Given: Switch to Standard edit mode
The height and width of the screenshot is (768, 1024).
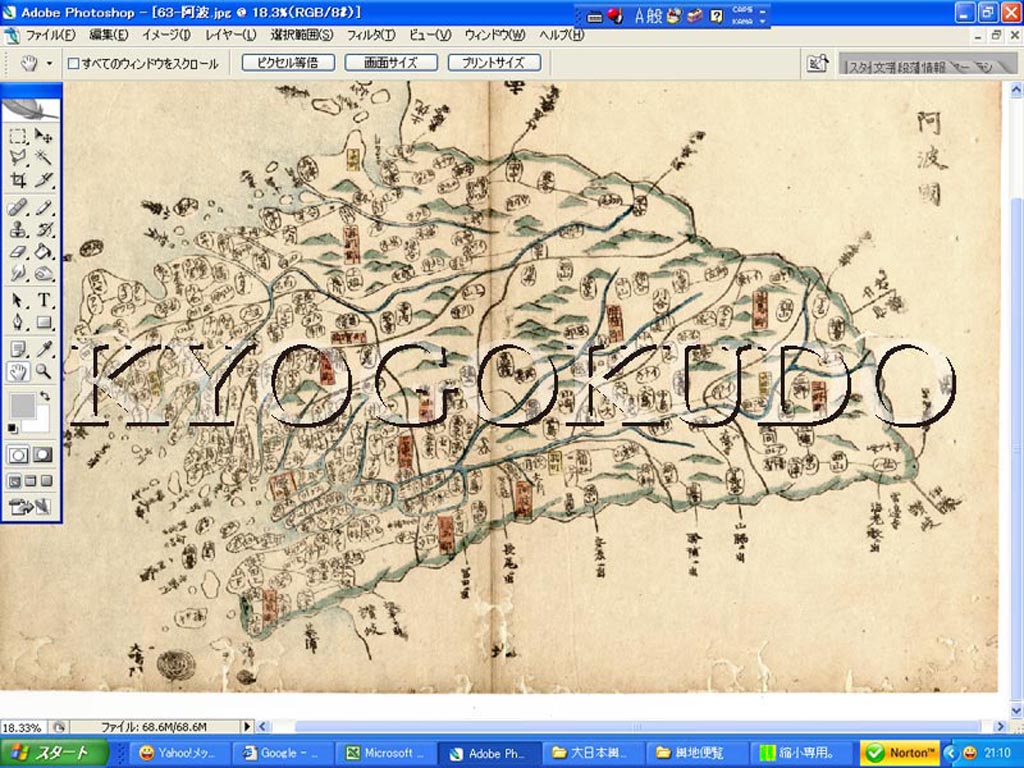Looking at the screenshot, I should (x=18, y=455).
